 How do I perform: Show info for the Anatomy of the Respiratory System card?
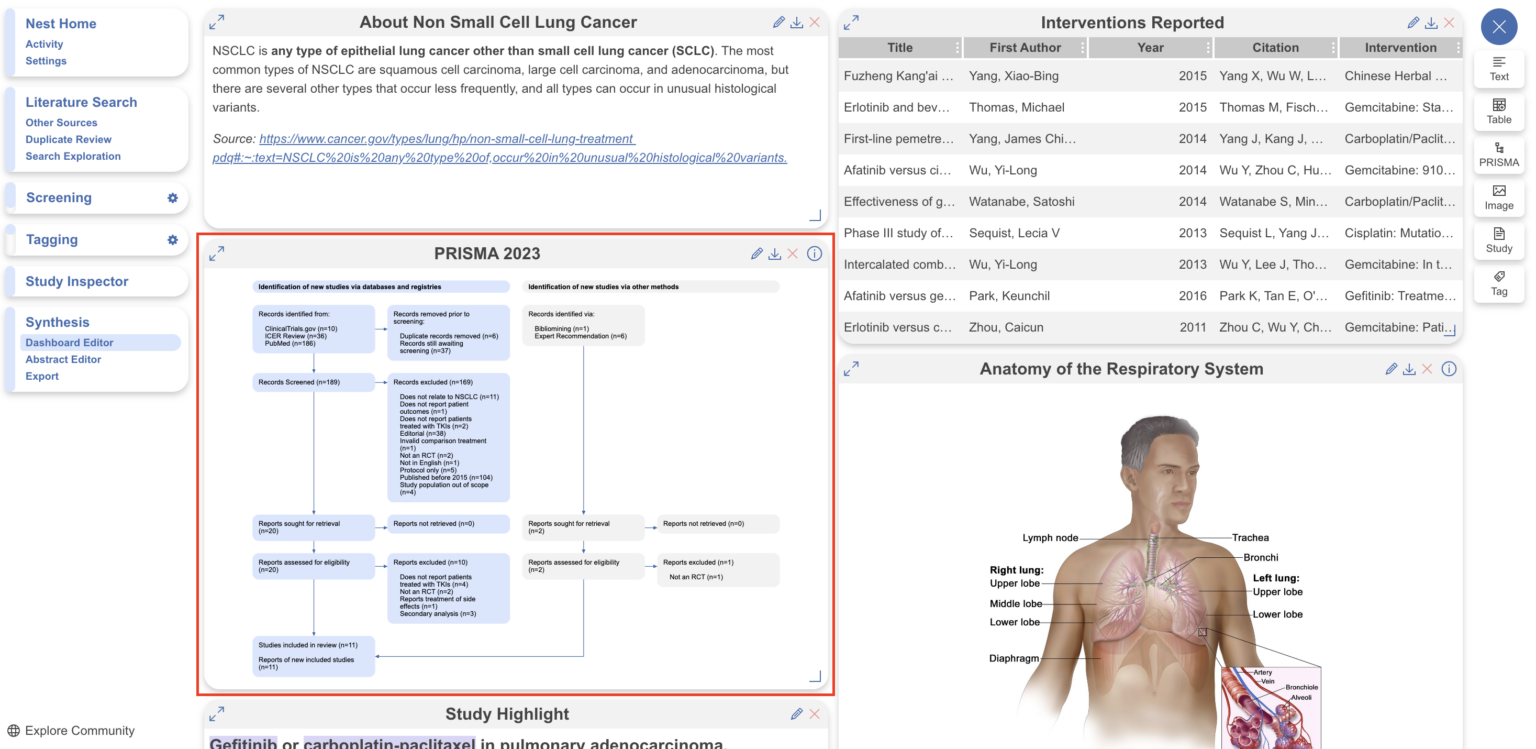[x=1448, y=369]
